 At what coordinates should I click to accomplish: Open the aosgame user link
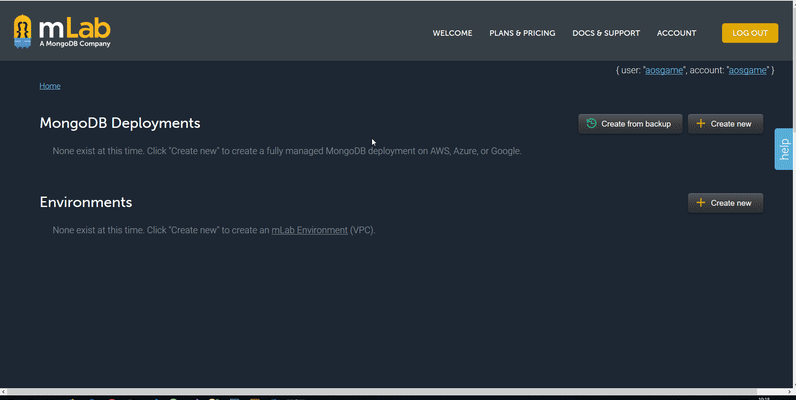664,71
